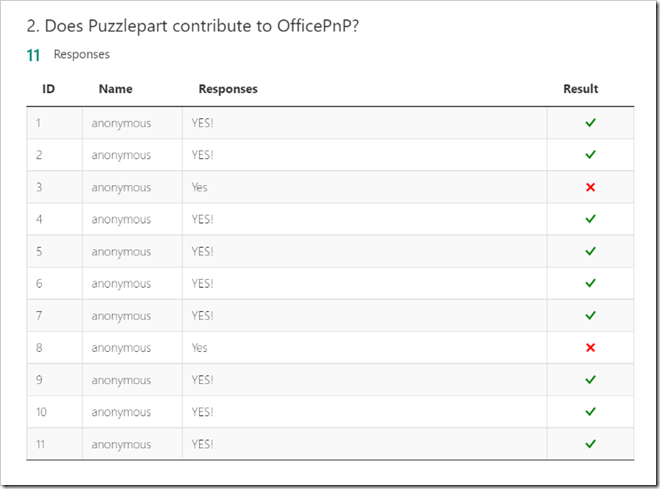The image size is (660, 489).
Task: Click the green checkmark for ID 9
Action: (x=590, y=380)
